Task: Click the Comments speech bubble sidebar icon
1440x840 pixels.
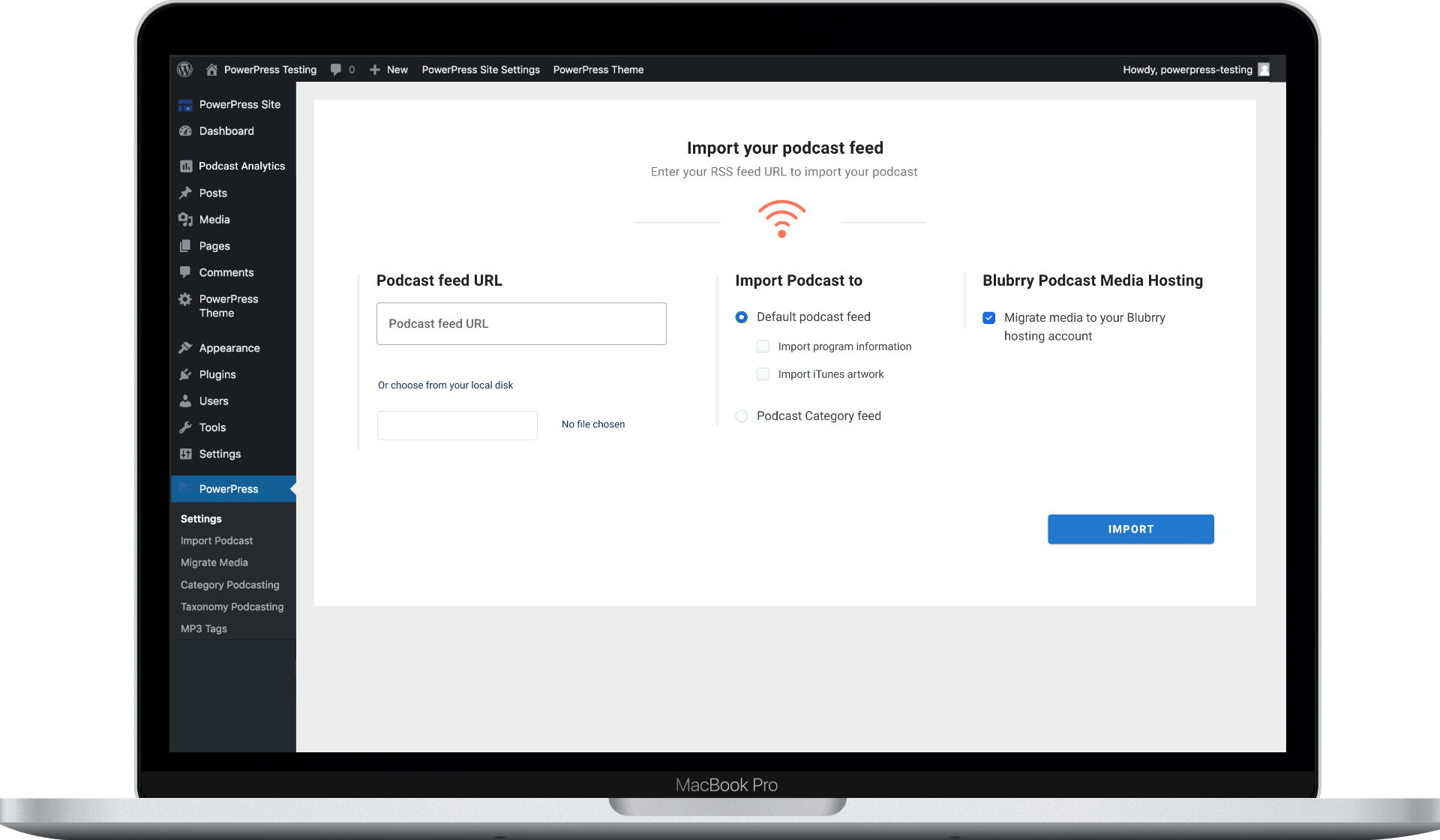Action: (x=185, y=272)
